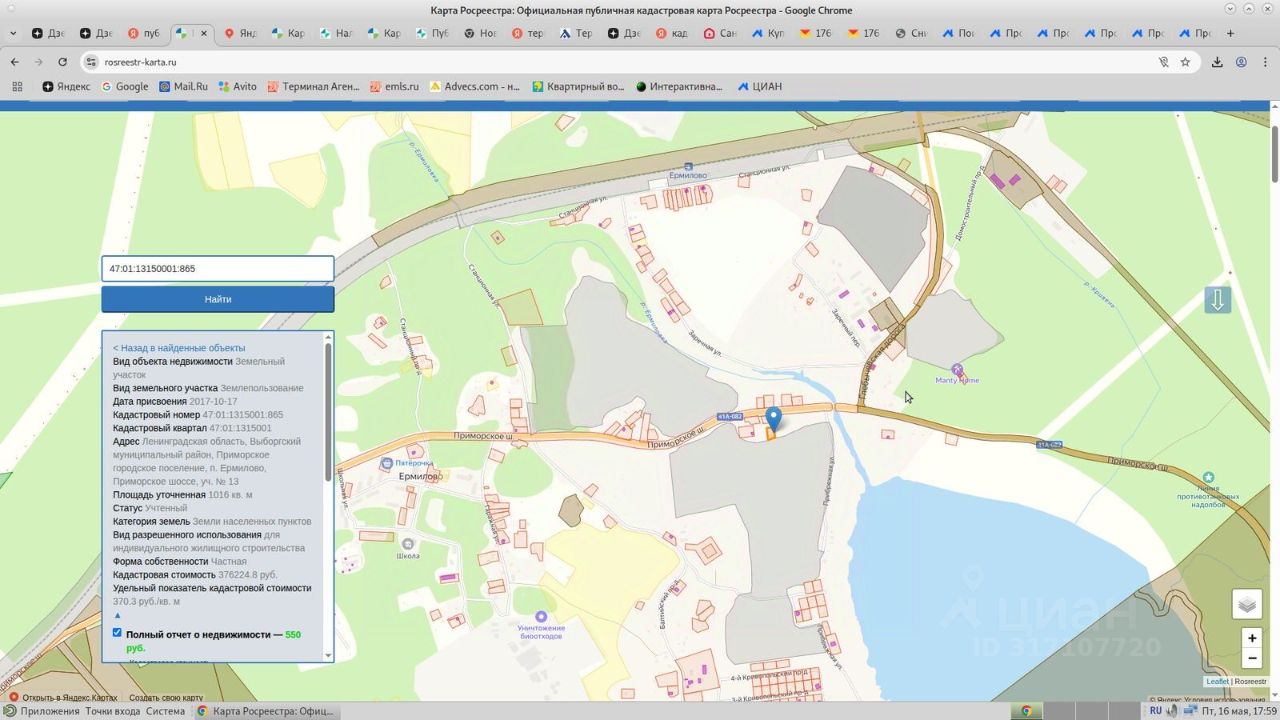Viewport: 1280px width, 720px height.
Task: Open the map layers selector
Action: click(x=1246, y=604)
